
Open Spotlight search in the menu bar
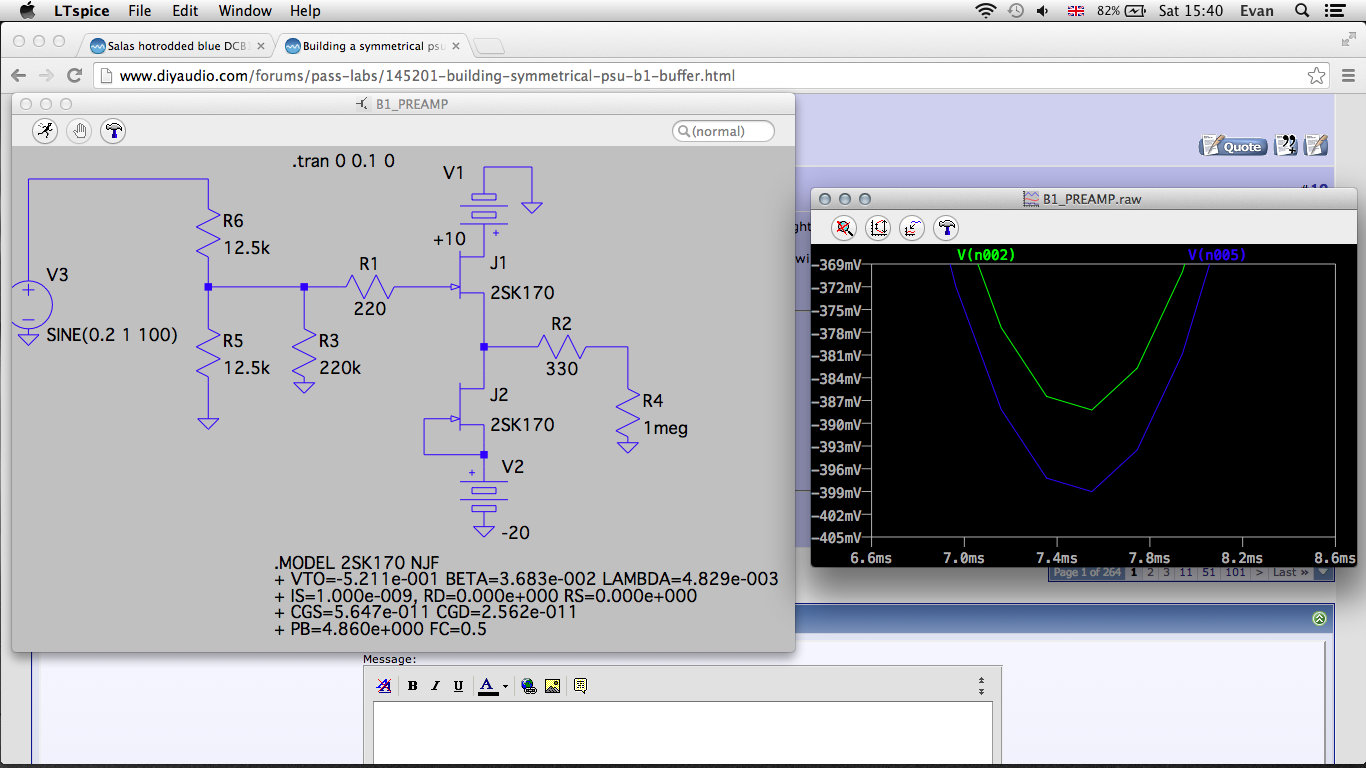coord(1302,11)
